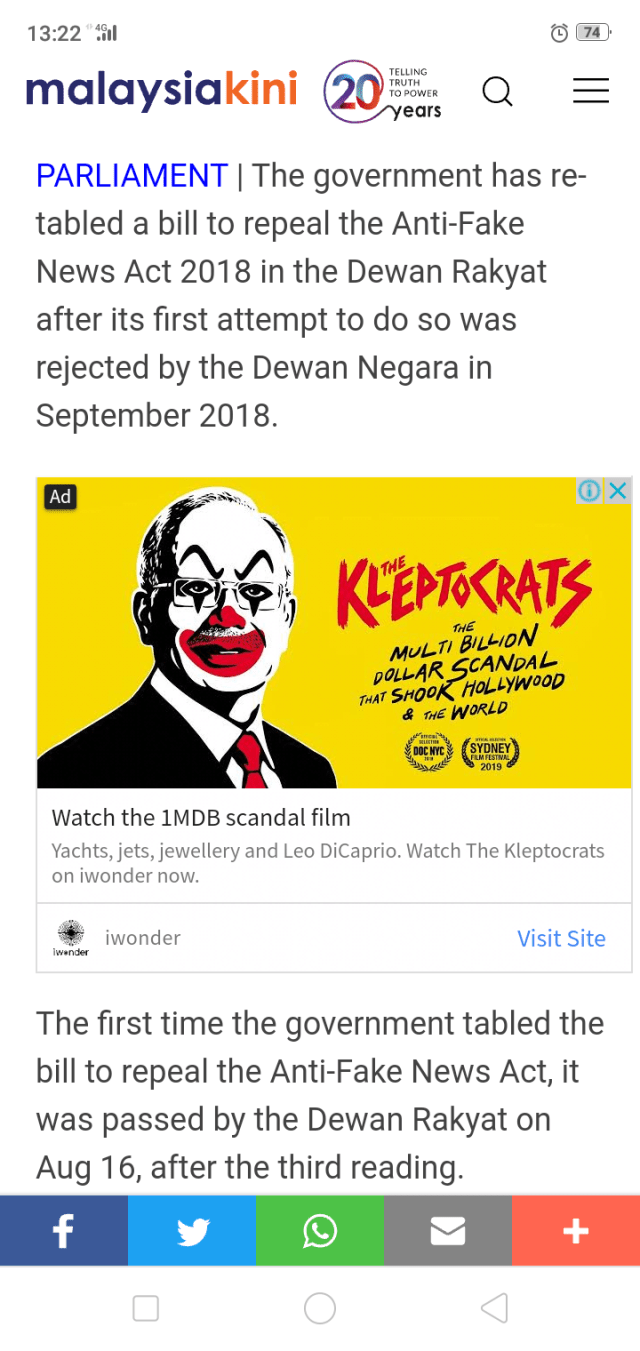Tap 'Watch the 1MDB scandal film' headline

[x=201, y=818]
